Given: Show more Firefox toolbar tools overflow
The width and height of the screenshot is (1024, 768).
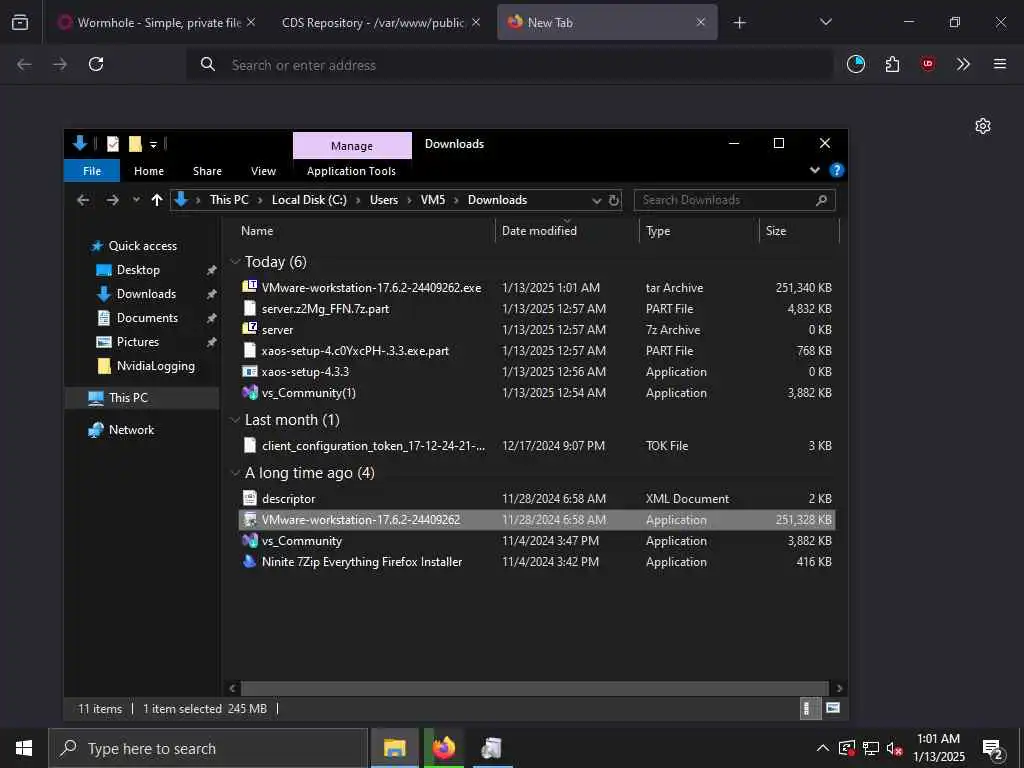Looking at the screenshot, I should [963, 64].
